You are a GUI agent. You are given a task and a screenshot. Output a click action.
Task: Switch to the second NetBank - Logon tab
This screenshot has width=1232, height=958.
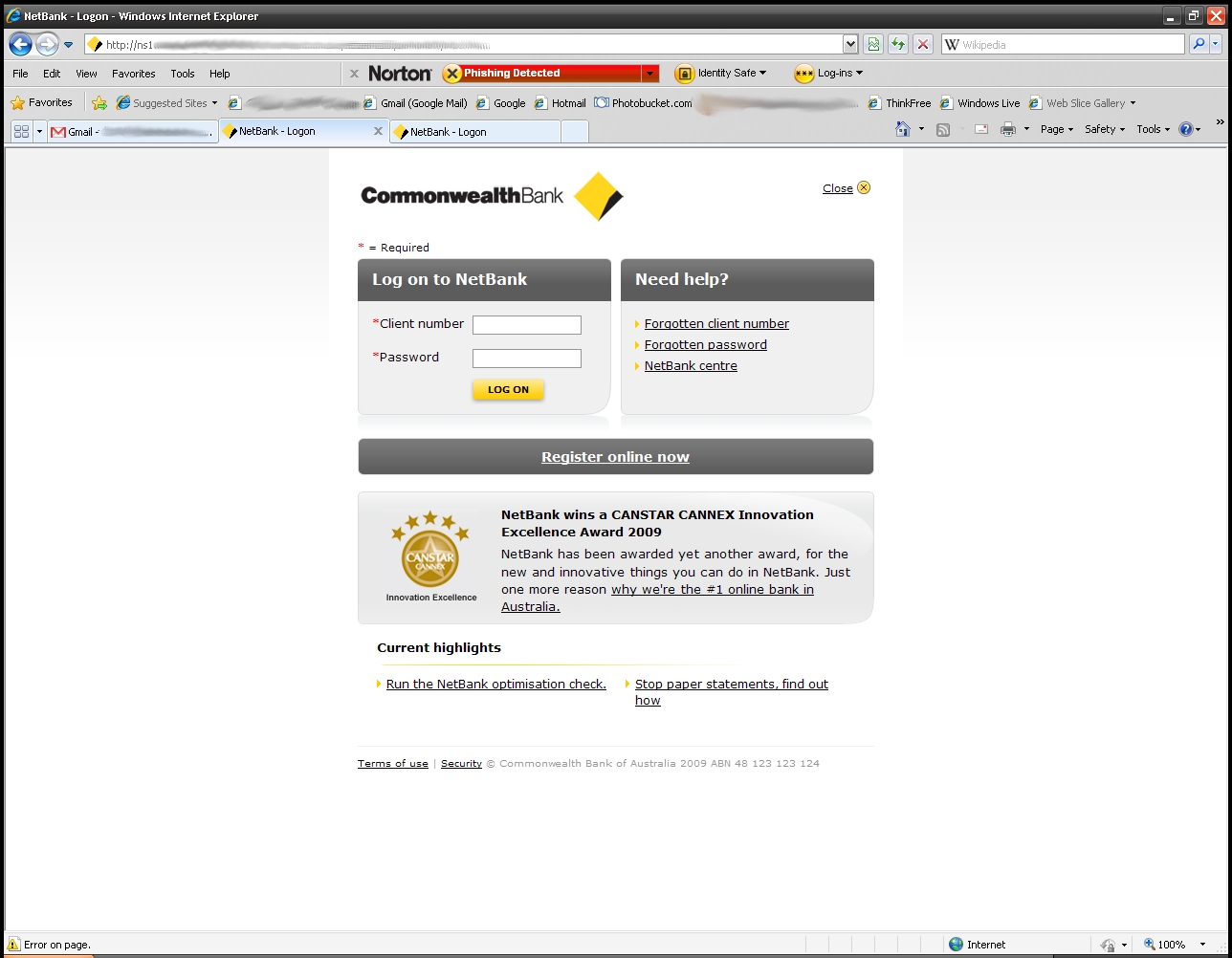[474, 132]
